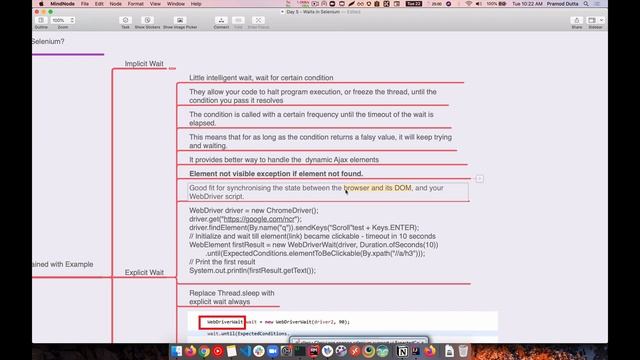Open the View menu
The height and width of the screenshot is (360, 640).
[x=155, y=4]
